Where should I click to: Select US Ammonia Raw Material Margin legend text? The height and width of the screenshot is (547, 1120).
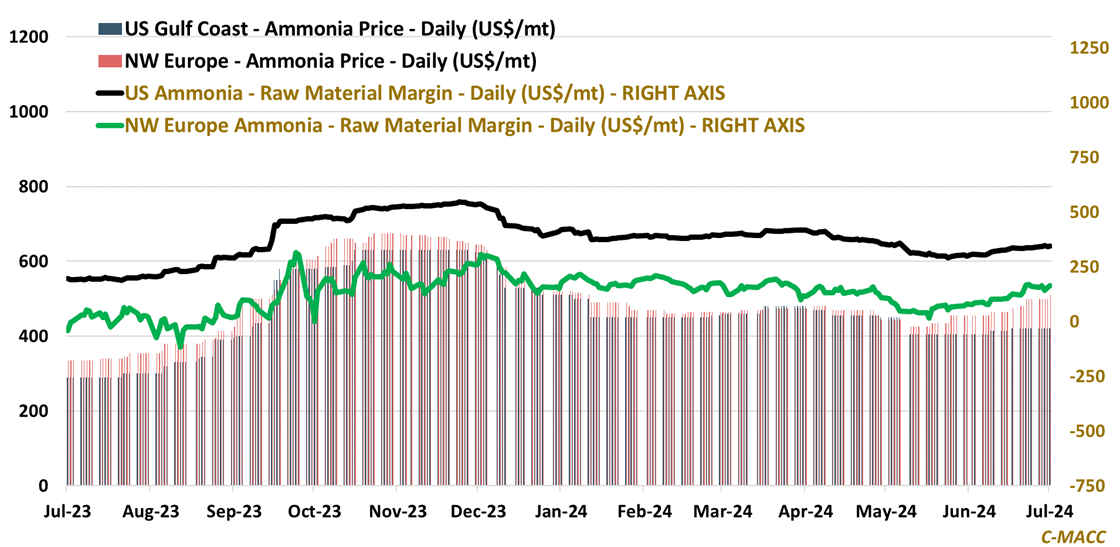tap(425, 93)
